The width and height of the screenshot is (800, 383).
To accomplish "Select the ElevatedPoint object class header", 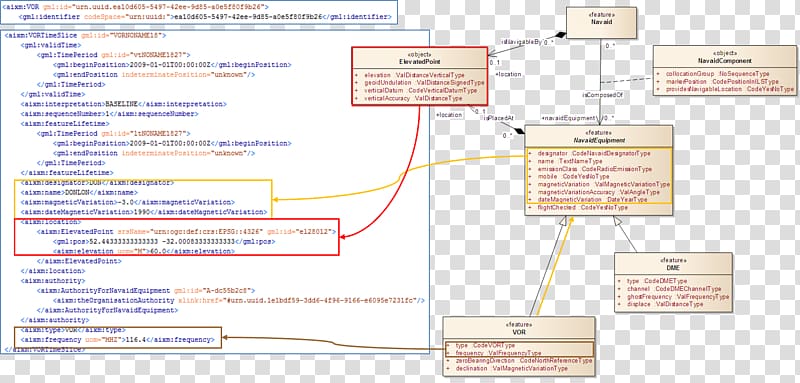I will pos(419,58).
